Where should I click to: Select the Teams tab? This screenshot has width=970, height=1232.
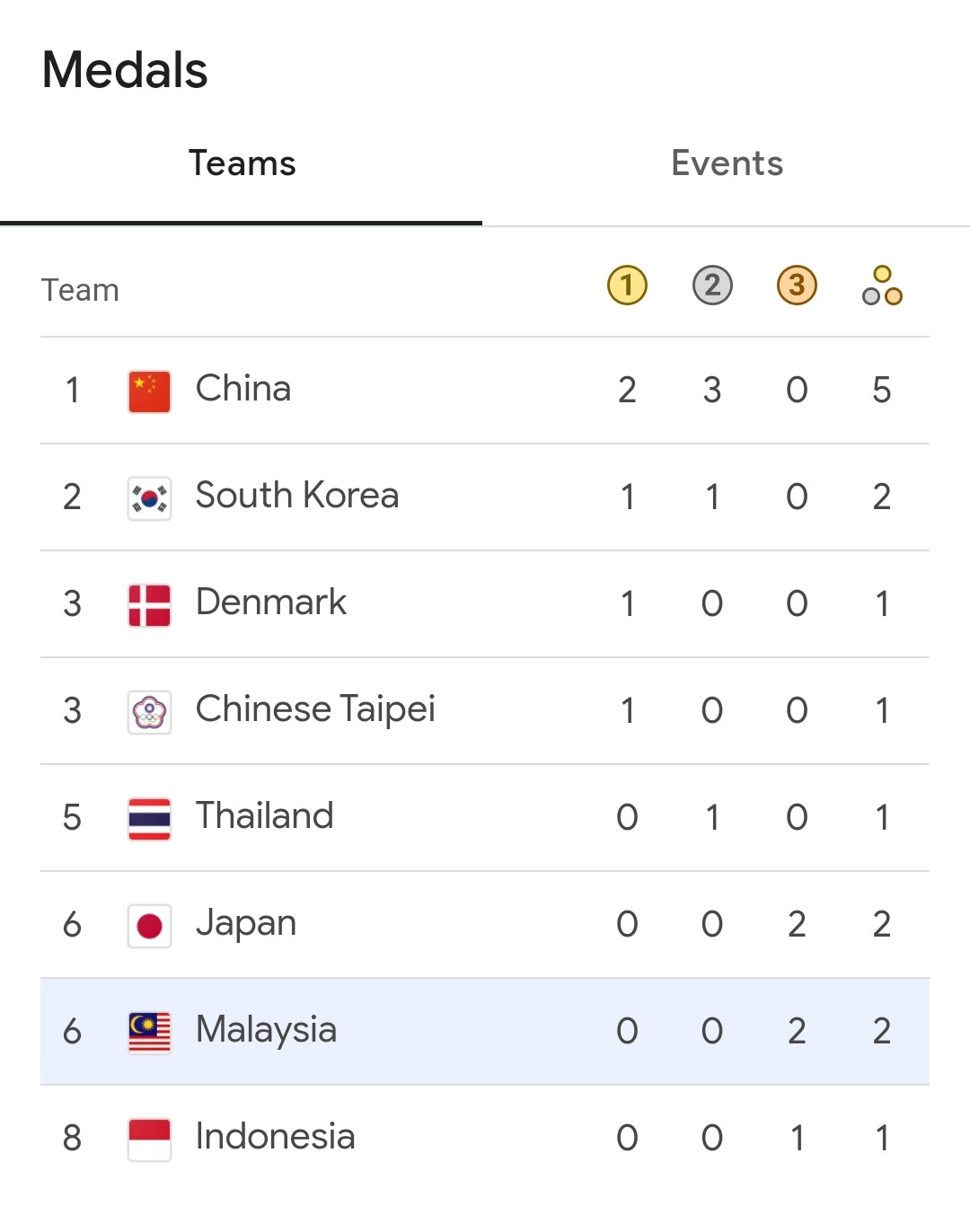(x=242, y=164)
